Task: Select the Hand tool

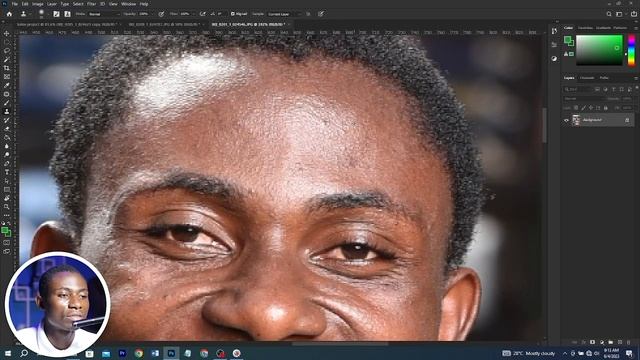Action: pos(7,198)
